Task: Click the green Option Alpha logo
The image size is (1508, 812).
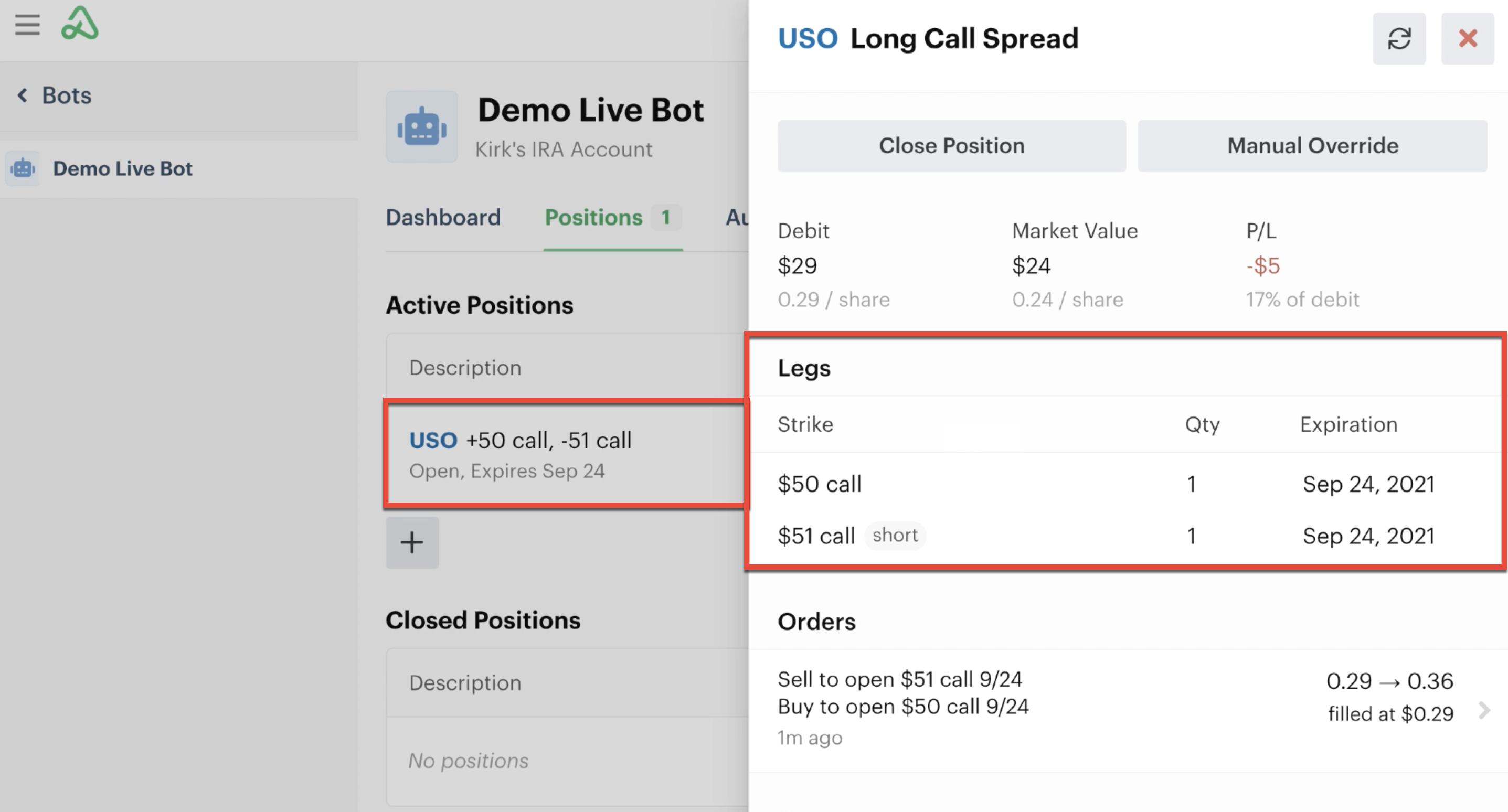Action: (80, 24)
